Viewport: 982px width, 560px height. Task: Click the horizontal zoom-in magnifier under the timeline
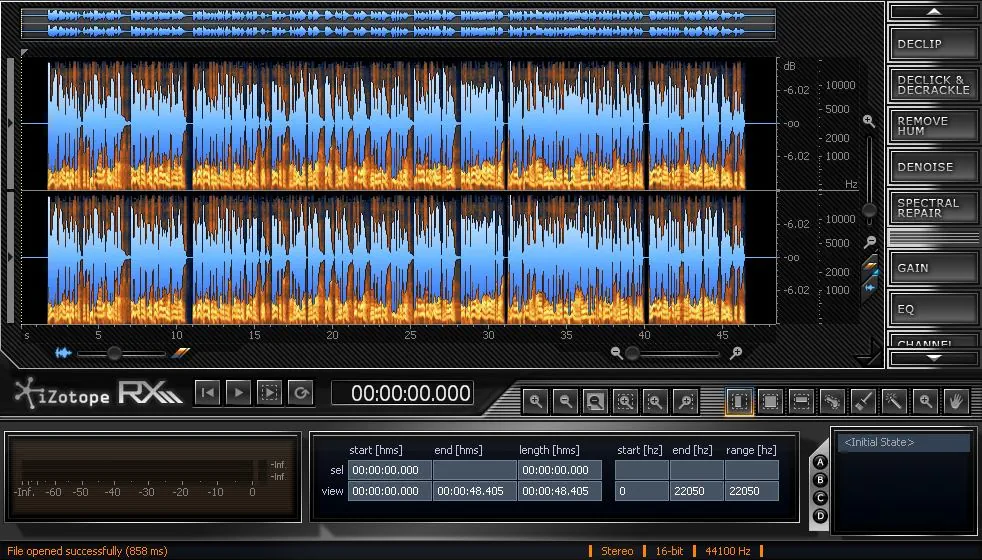tap(736, 353)
